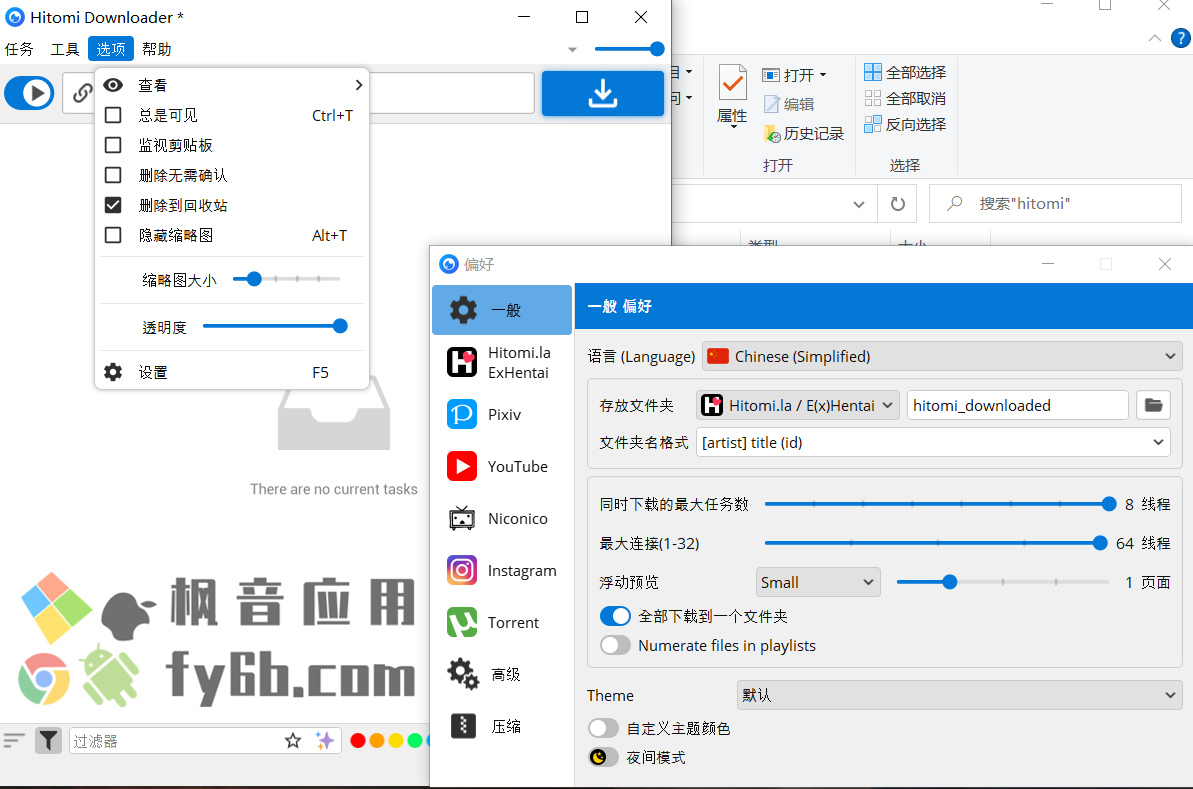Viewport: 1193px width, 789px height.
Task: Click the orange color dot filter
Action: tap(377, 740)
